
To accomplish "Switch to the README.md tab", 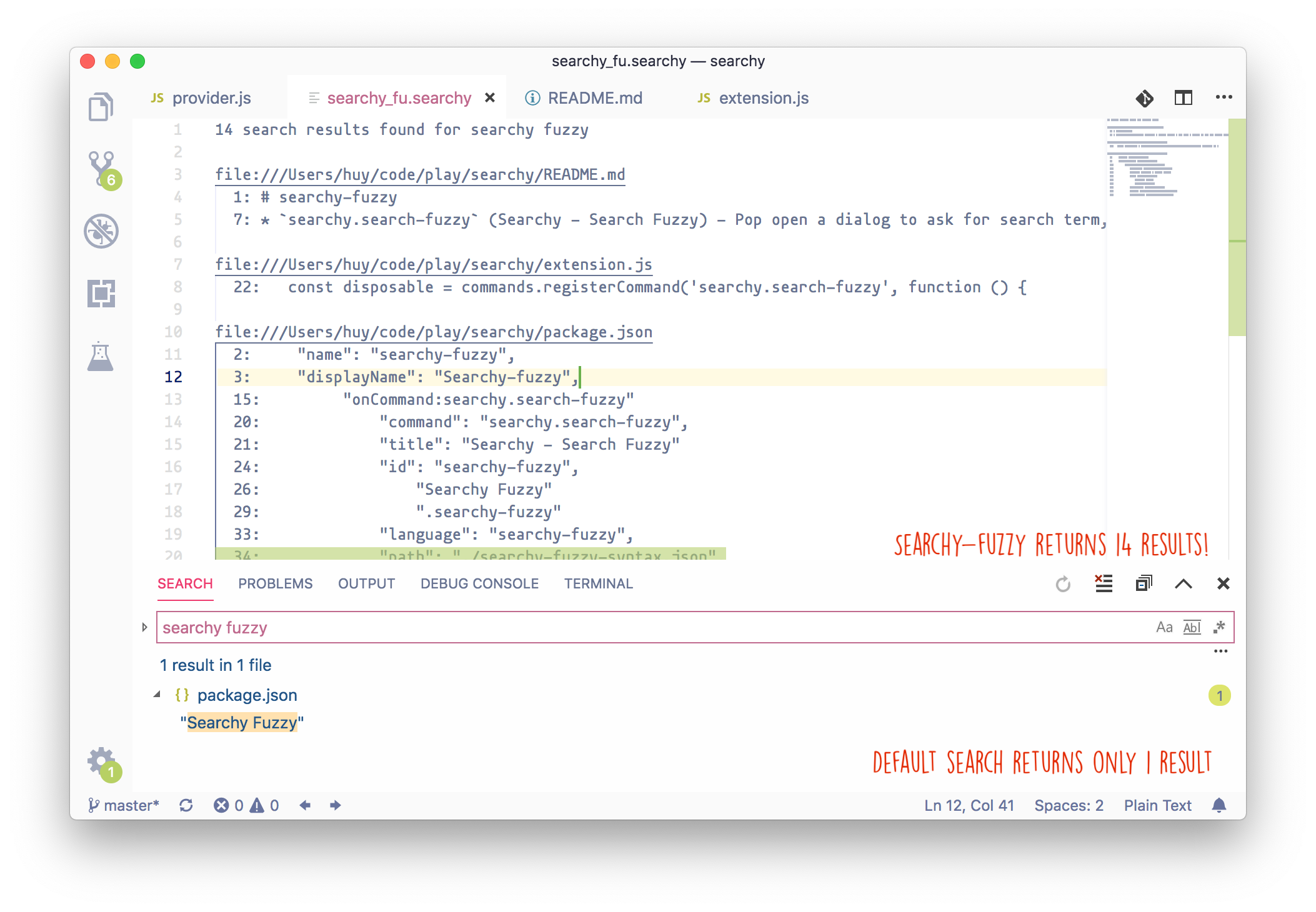I will point(594,98).
